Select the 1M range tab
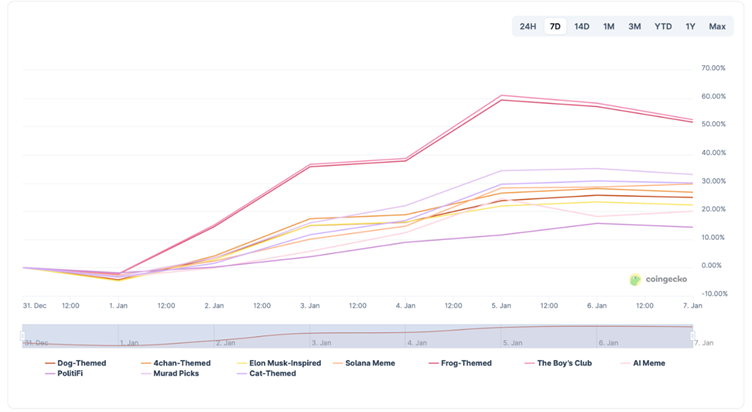 [x=609, y=26]
